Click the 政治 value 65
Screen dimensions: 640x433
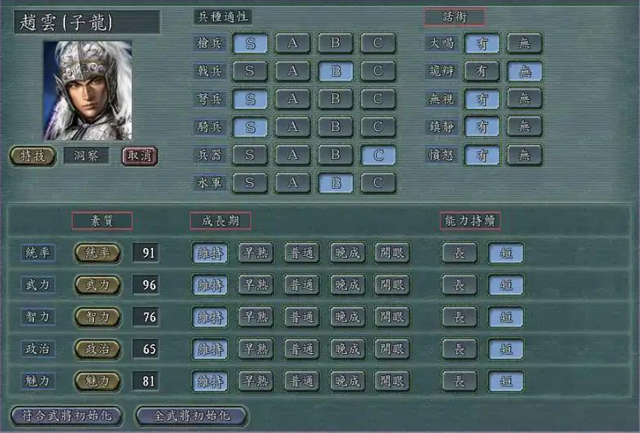pos(146,349)
